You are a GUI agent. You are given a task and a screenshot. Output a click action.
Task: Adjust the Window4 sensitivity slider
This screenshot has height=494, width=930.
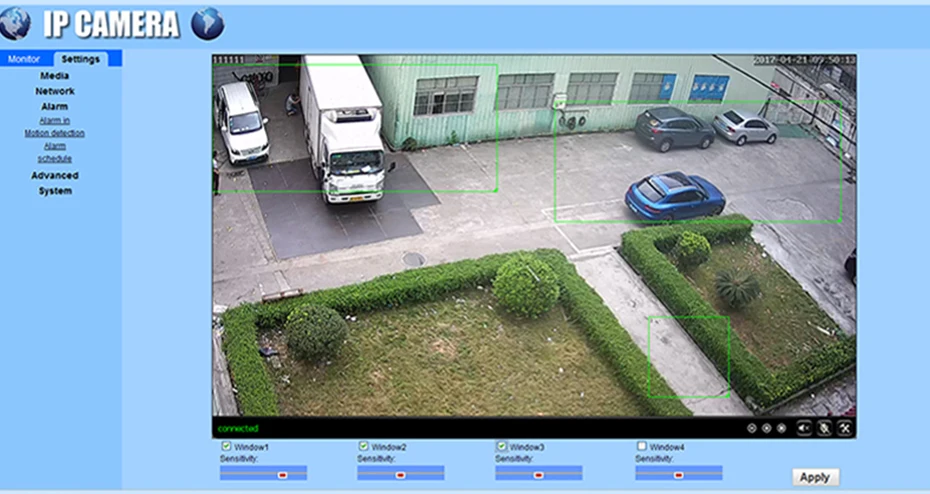click(x=679, y=473)
